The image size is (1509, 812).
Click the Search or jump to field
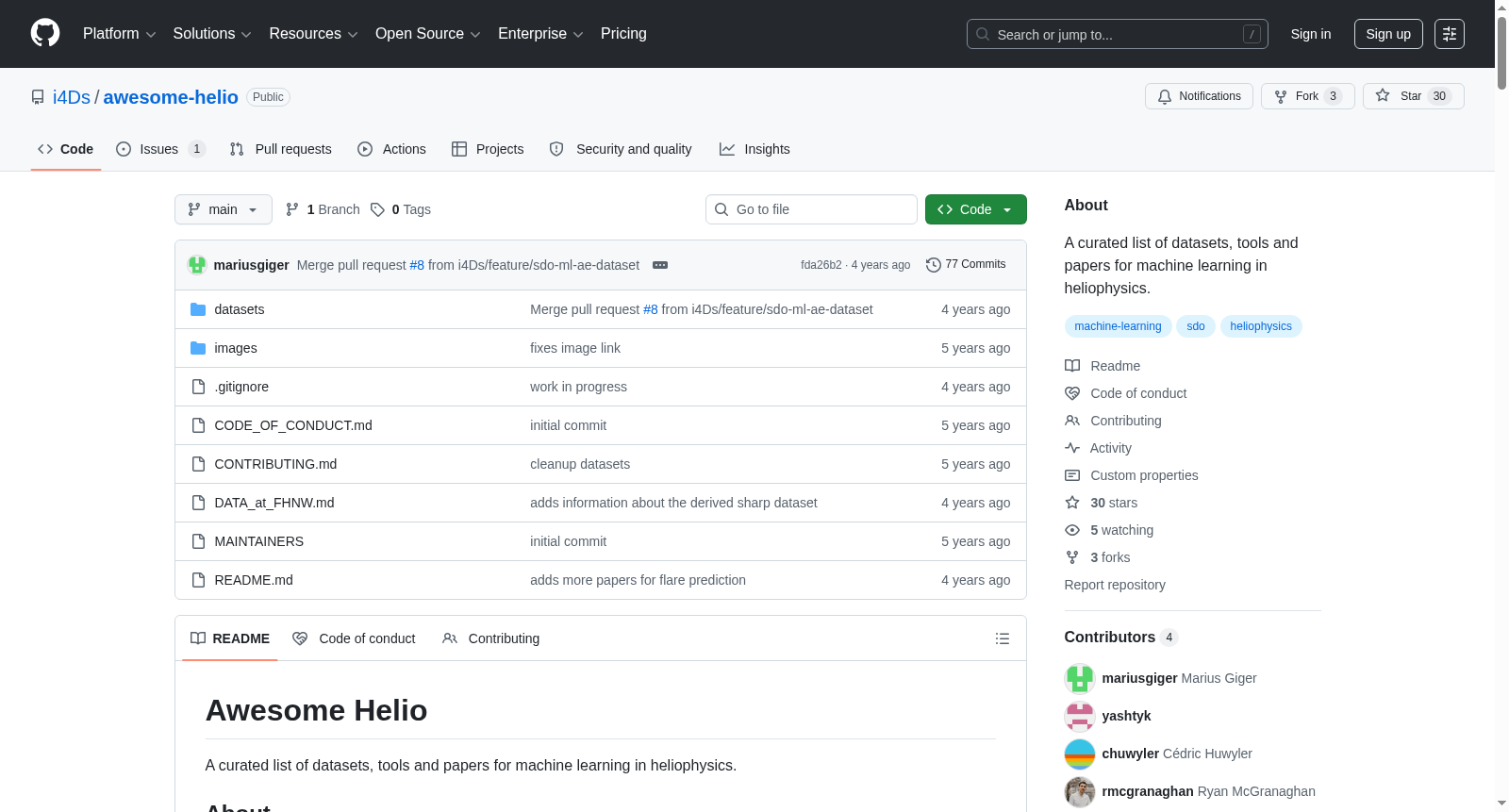coord(1118,34)
